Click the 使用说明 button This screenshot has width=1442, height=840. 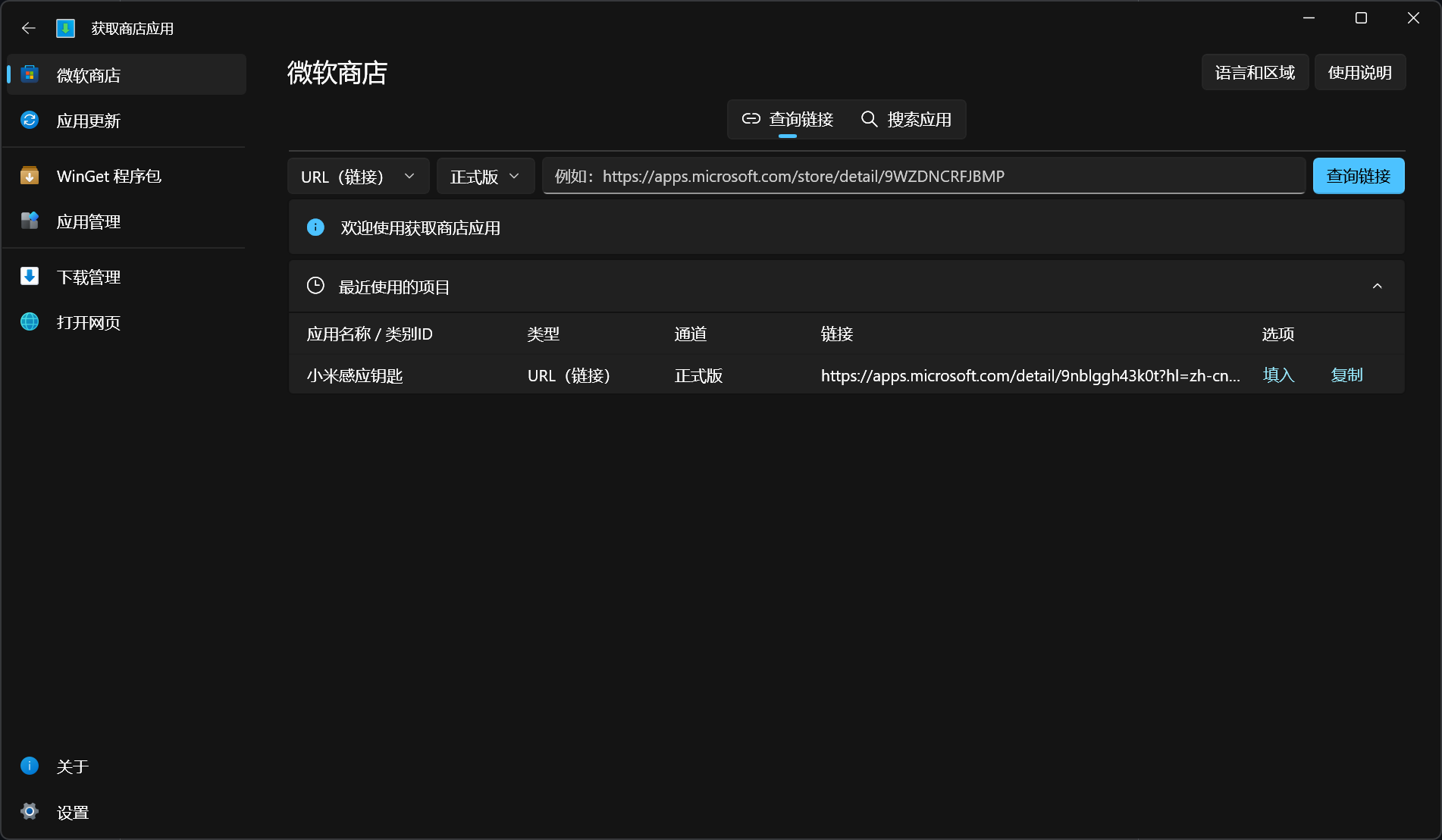click(1359, 72)
